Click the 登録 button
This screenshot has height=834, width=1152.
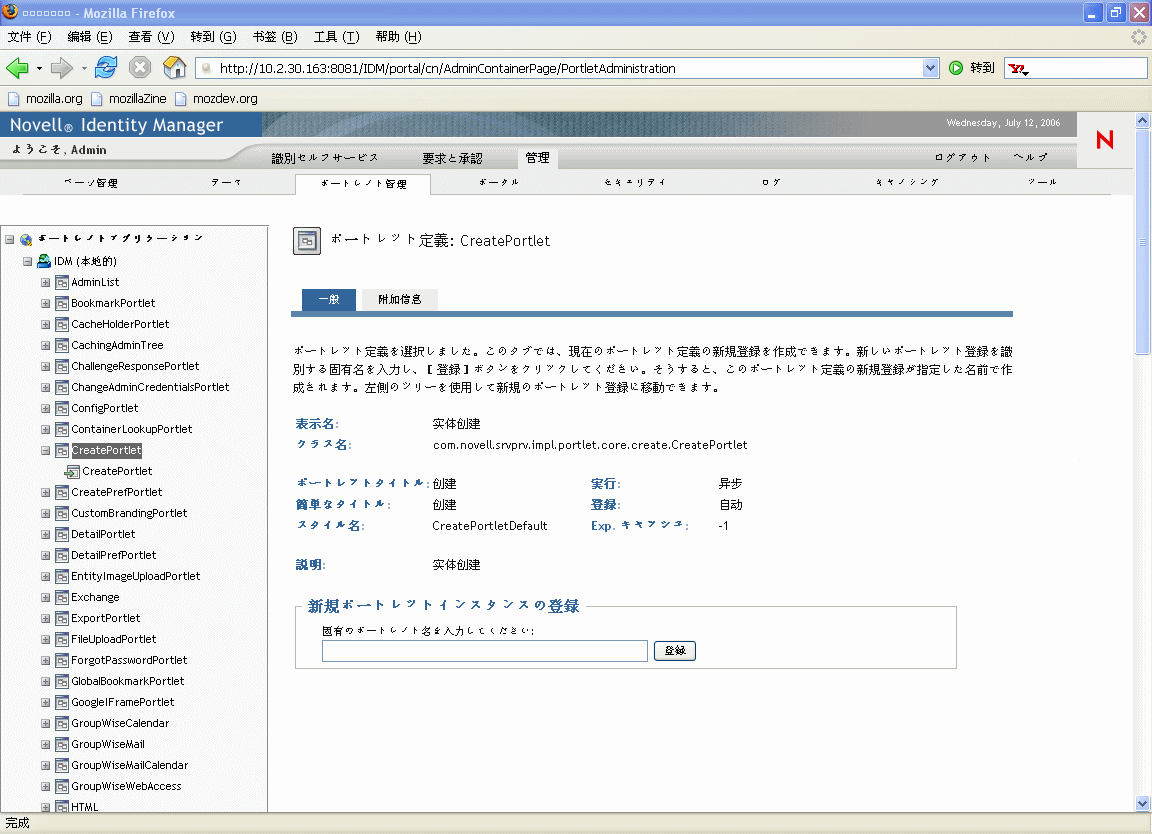tap(674, 650)
